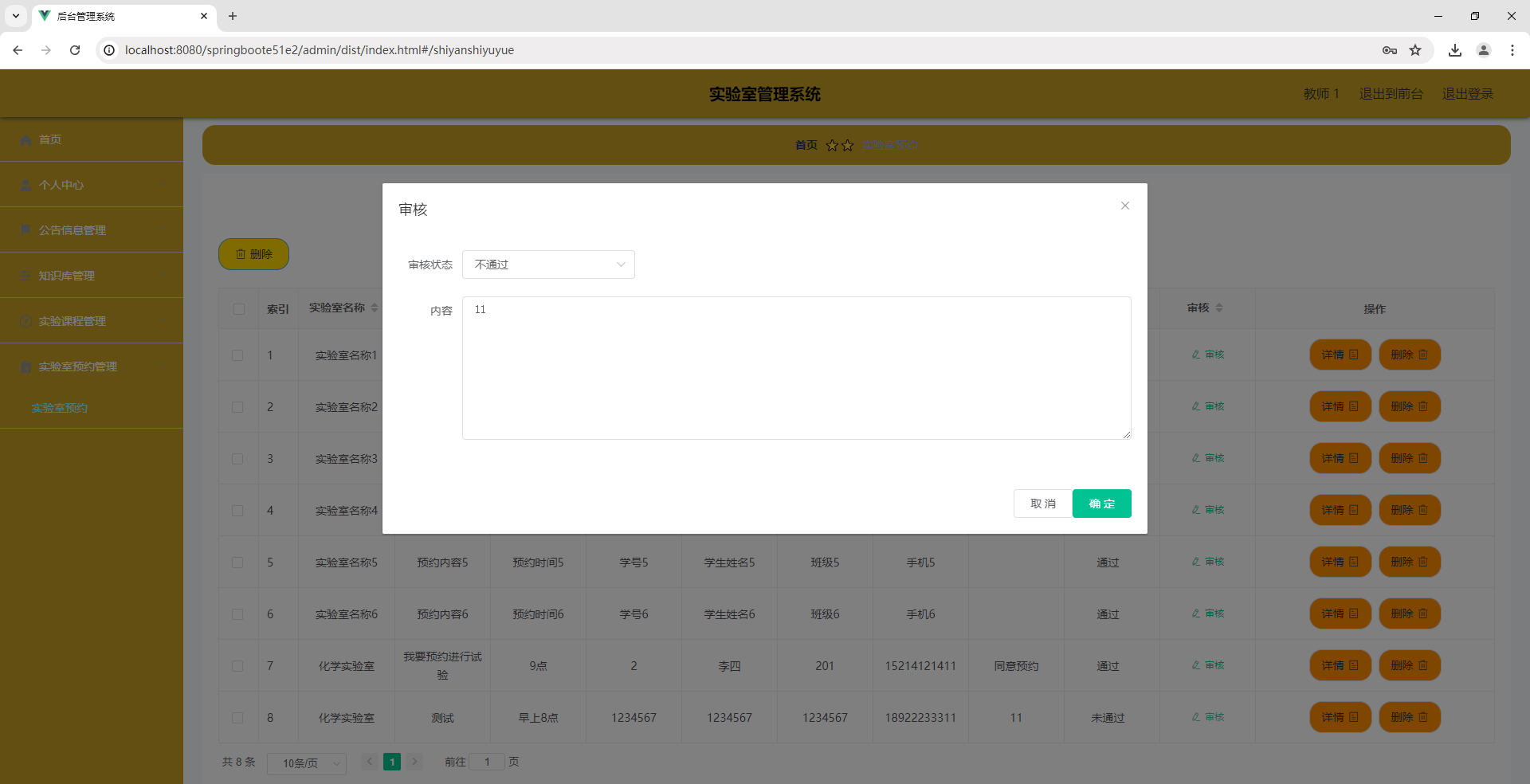This screenshot has height=784, width=1530.
Task: Click inside the 前往 page number field
Action: 488,762
